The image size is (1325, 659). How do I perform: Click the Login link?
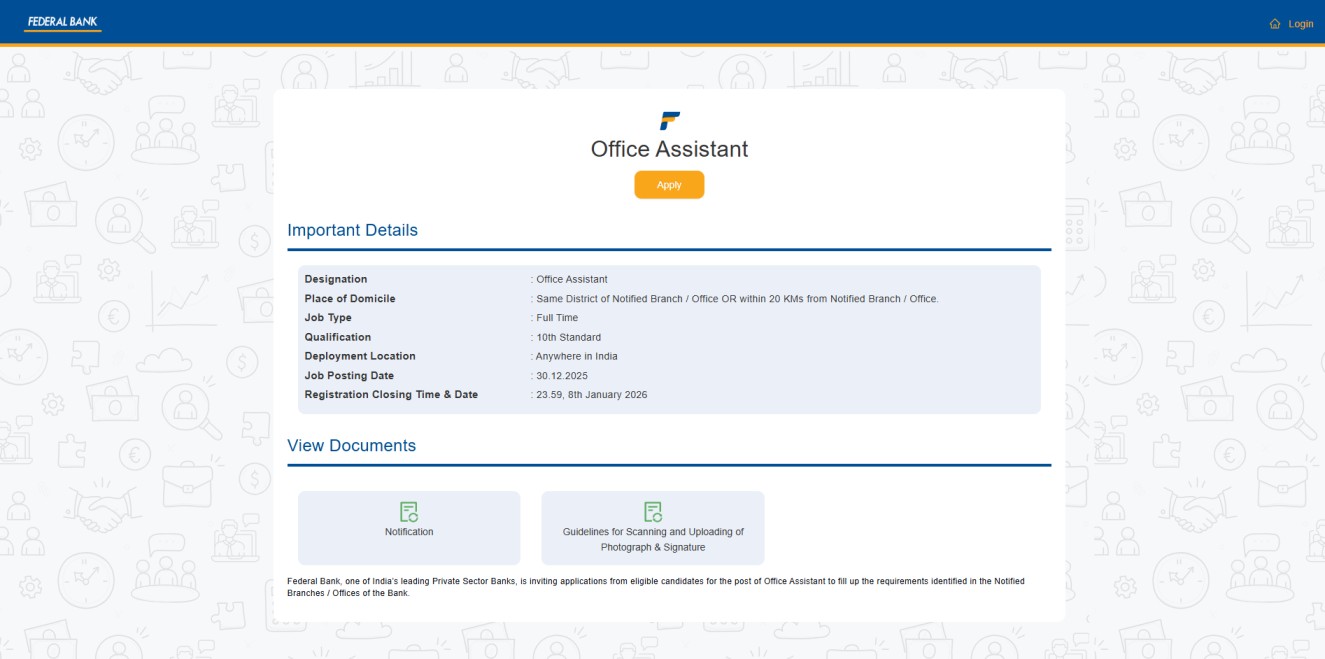pyautogui.click(x=1301, y=23)
